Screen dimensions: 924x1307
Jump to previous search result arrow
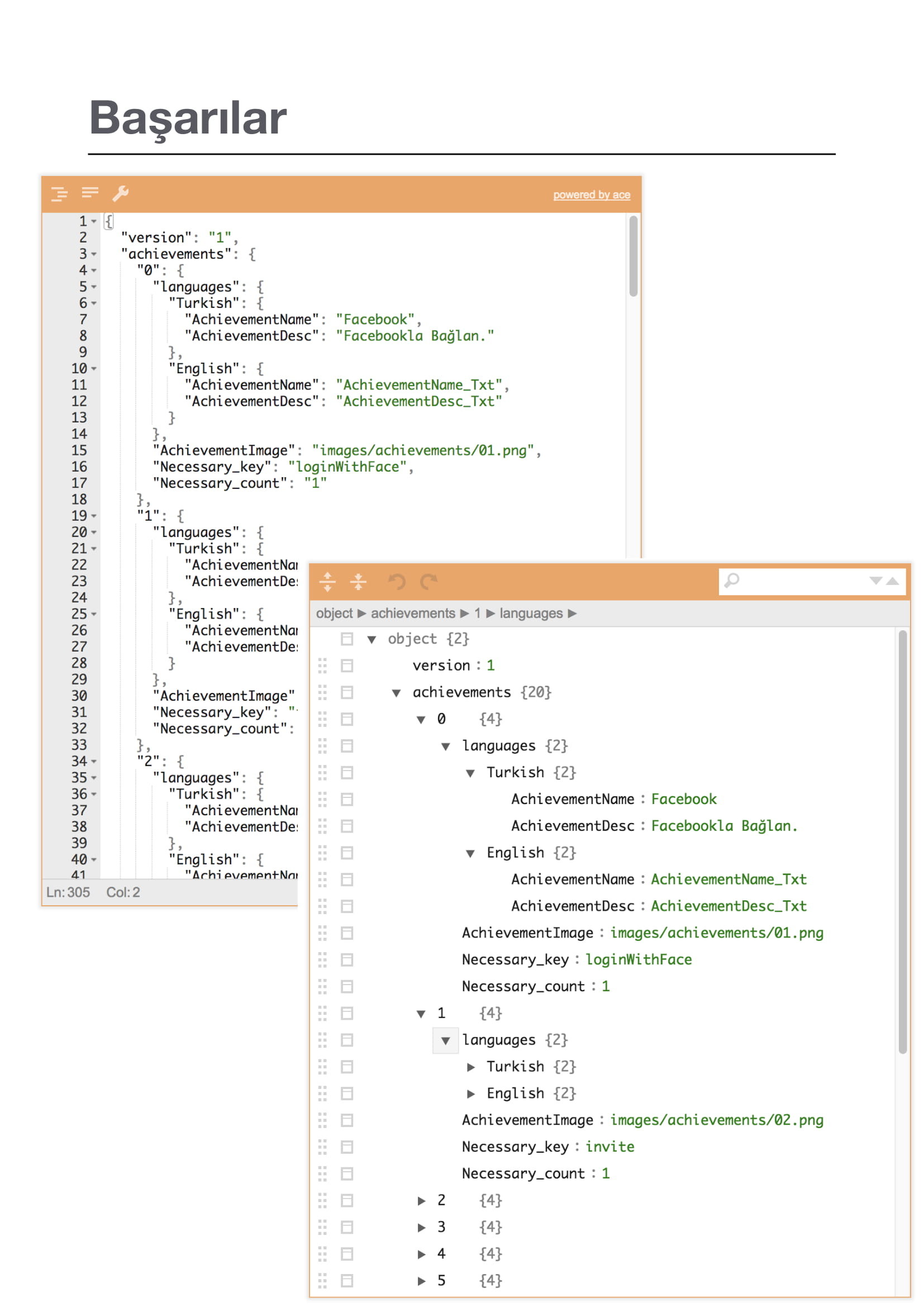click(x=893, y=581)
